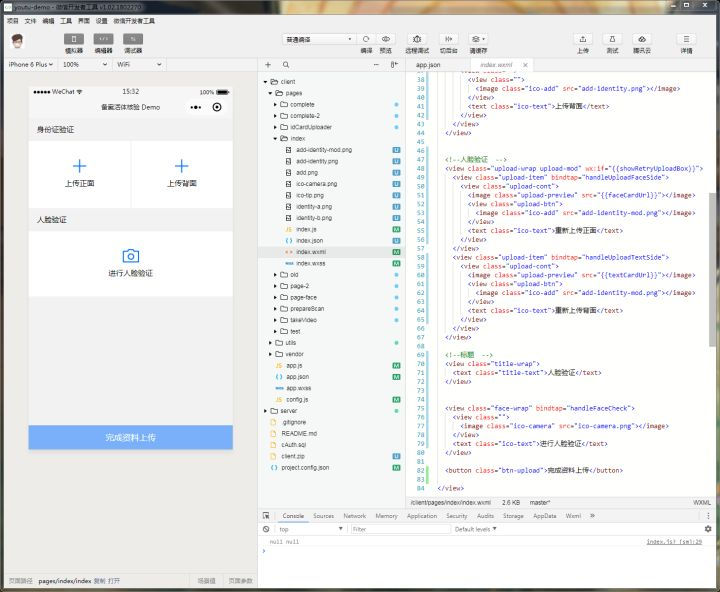Image resolution: width=720 pixels, height=592 pixels.
Task: Click the user avatar in toolbar
Action: [x=17, y=41]
